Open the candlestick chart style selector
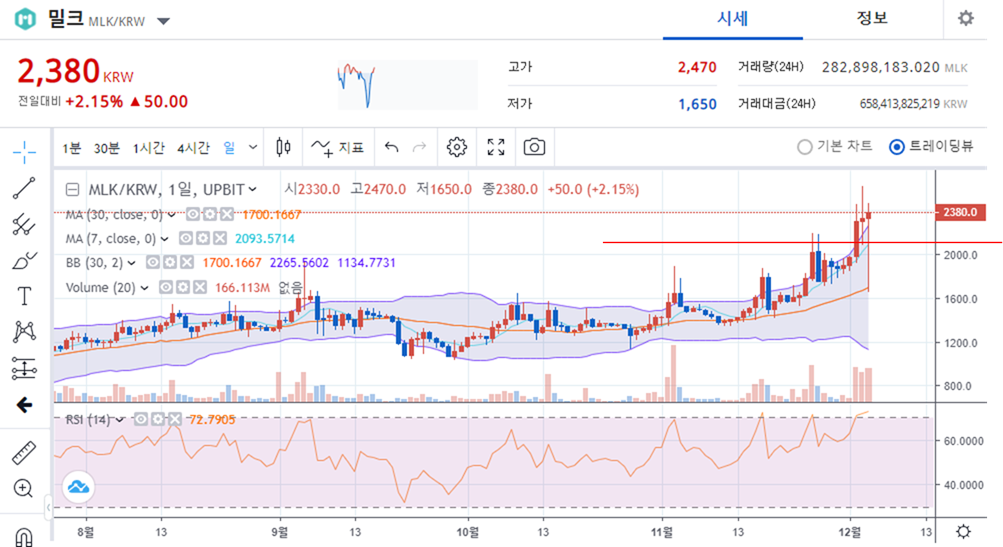 tap(283, 147)
